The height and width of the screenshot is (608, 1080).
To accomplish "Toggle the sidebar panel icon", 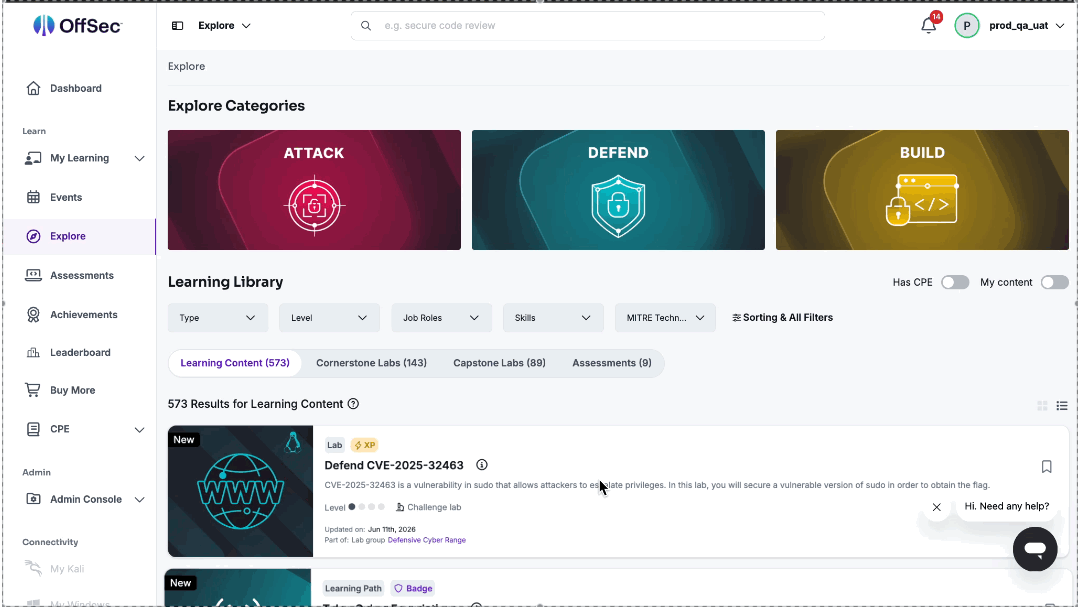I will coord(178,25).
